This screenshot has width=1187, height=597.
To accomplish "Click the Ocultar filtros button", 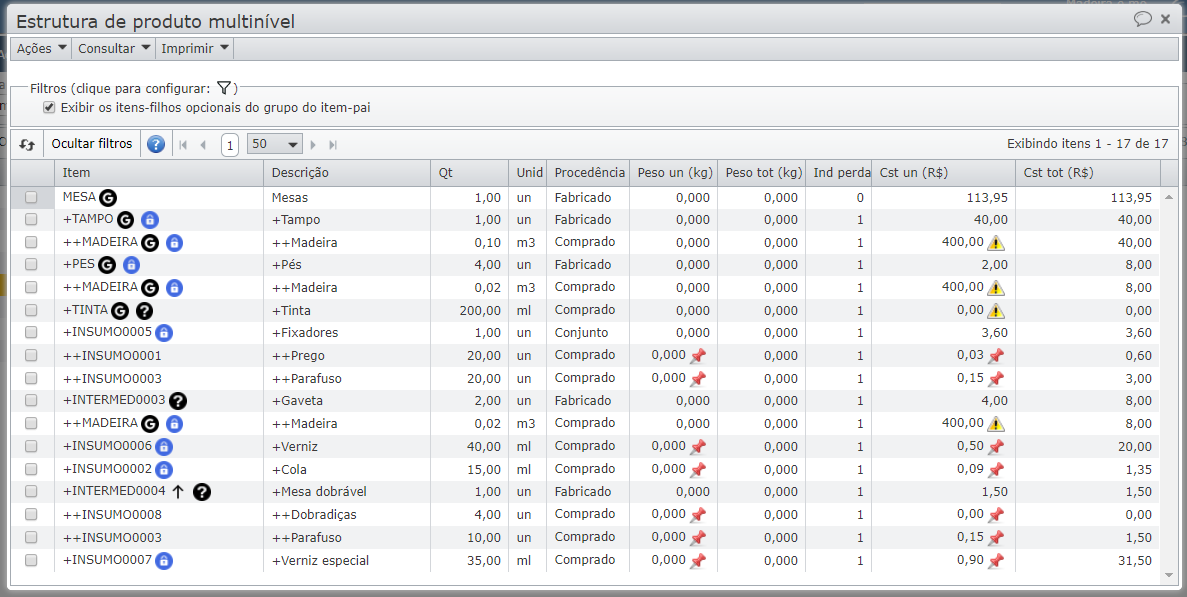I will point(92,144).
